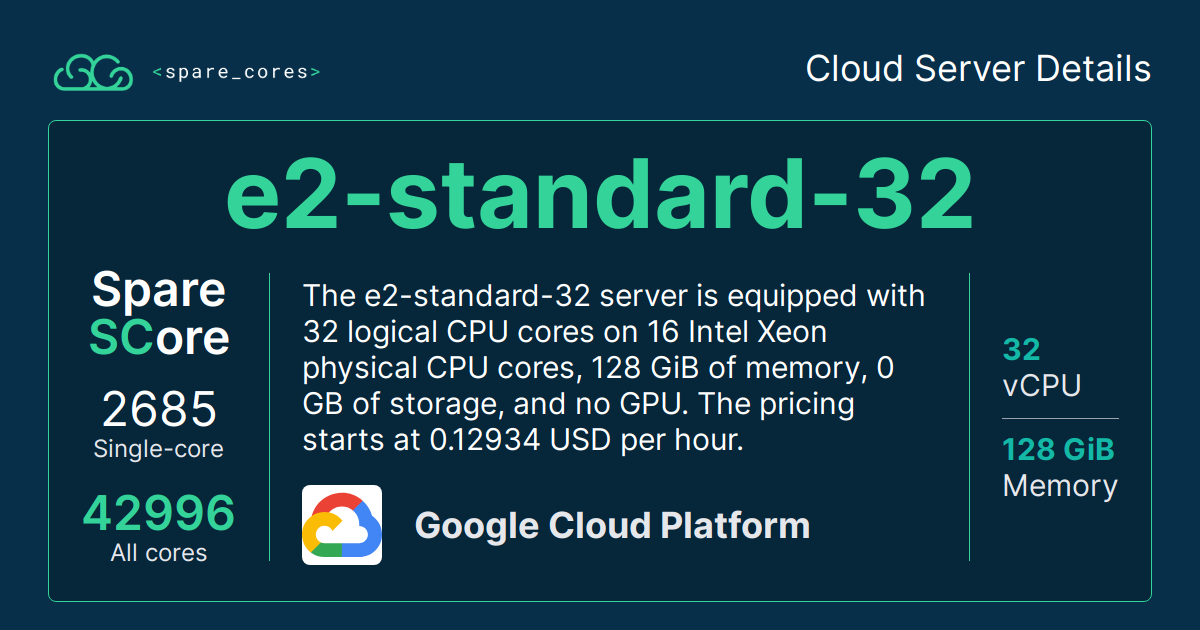Click the Cloud Server Details heading
The image size is (1200, 630).
[x=978, y=69]
